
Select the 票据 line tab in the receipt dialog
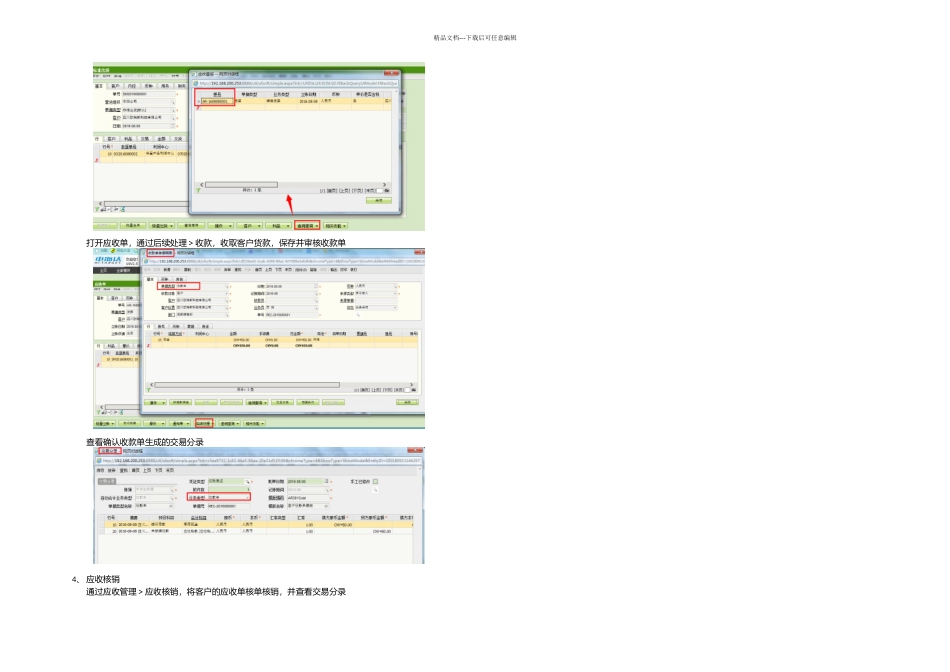(x=191, y=326)
